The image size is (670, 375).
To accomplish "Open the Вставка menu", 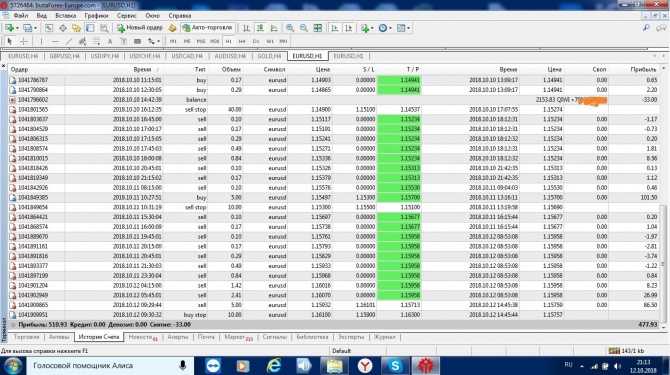I will 65,15.
